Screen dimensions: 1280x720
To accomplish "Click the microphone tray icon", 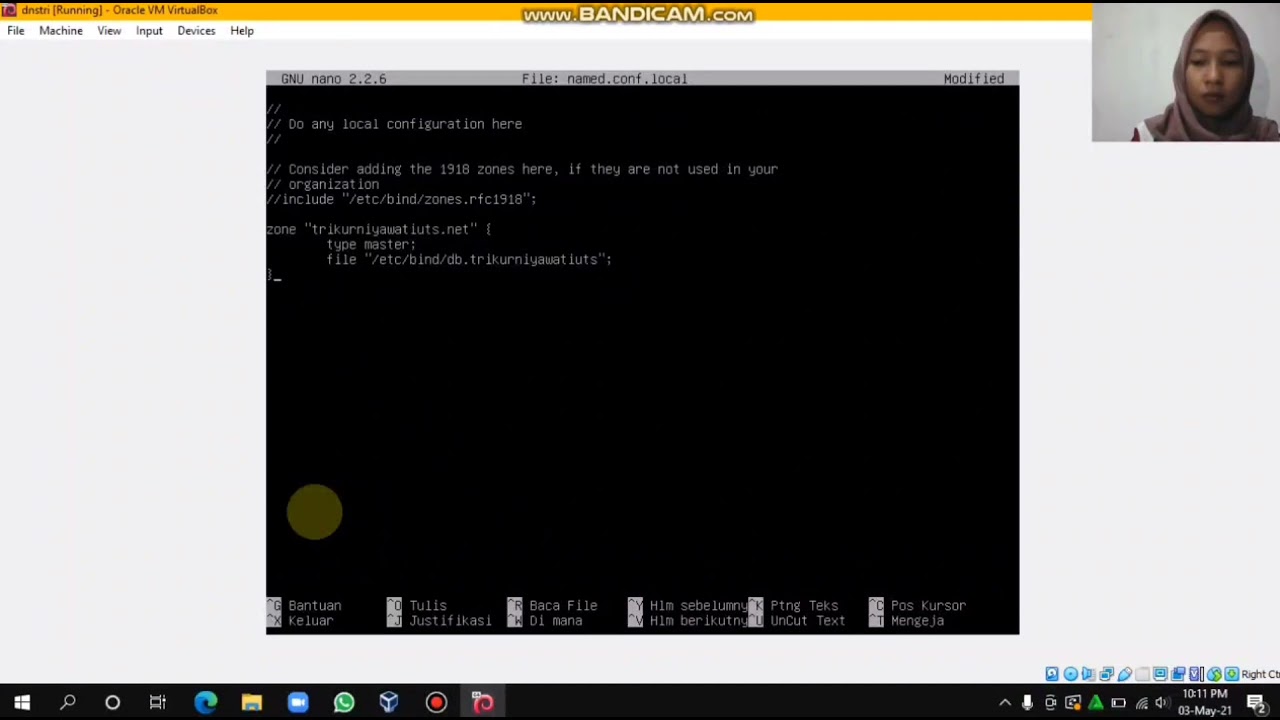I will (x=1027, y=703).
